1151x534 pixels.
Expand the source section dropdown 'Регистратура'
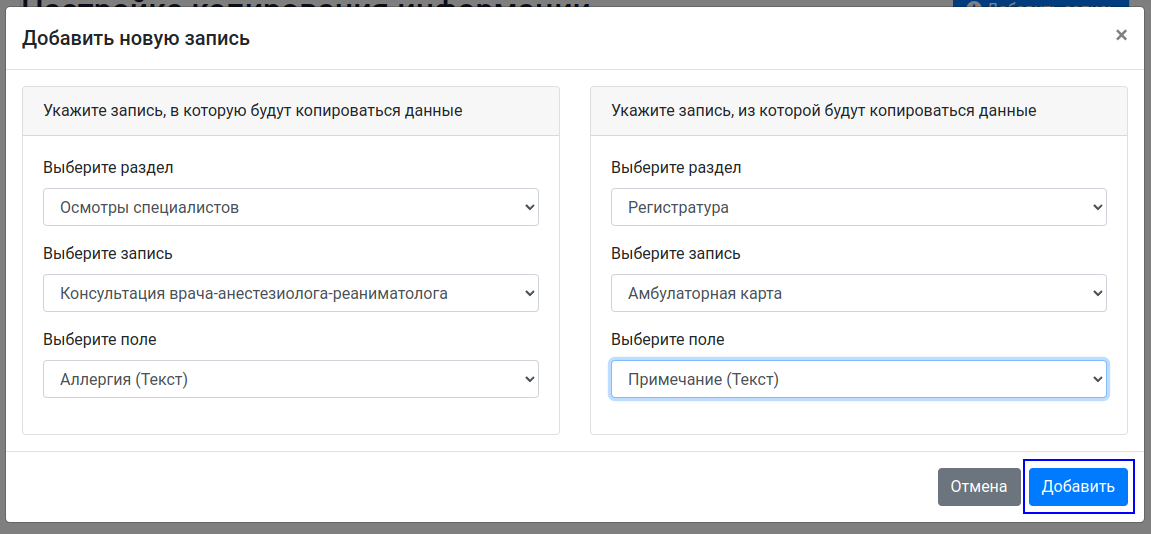pos(858,208)
